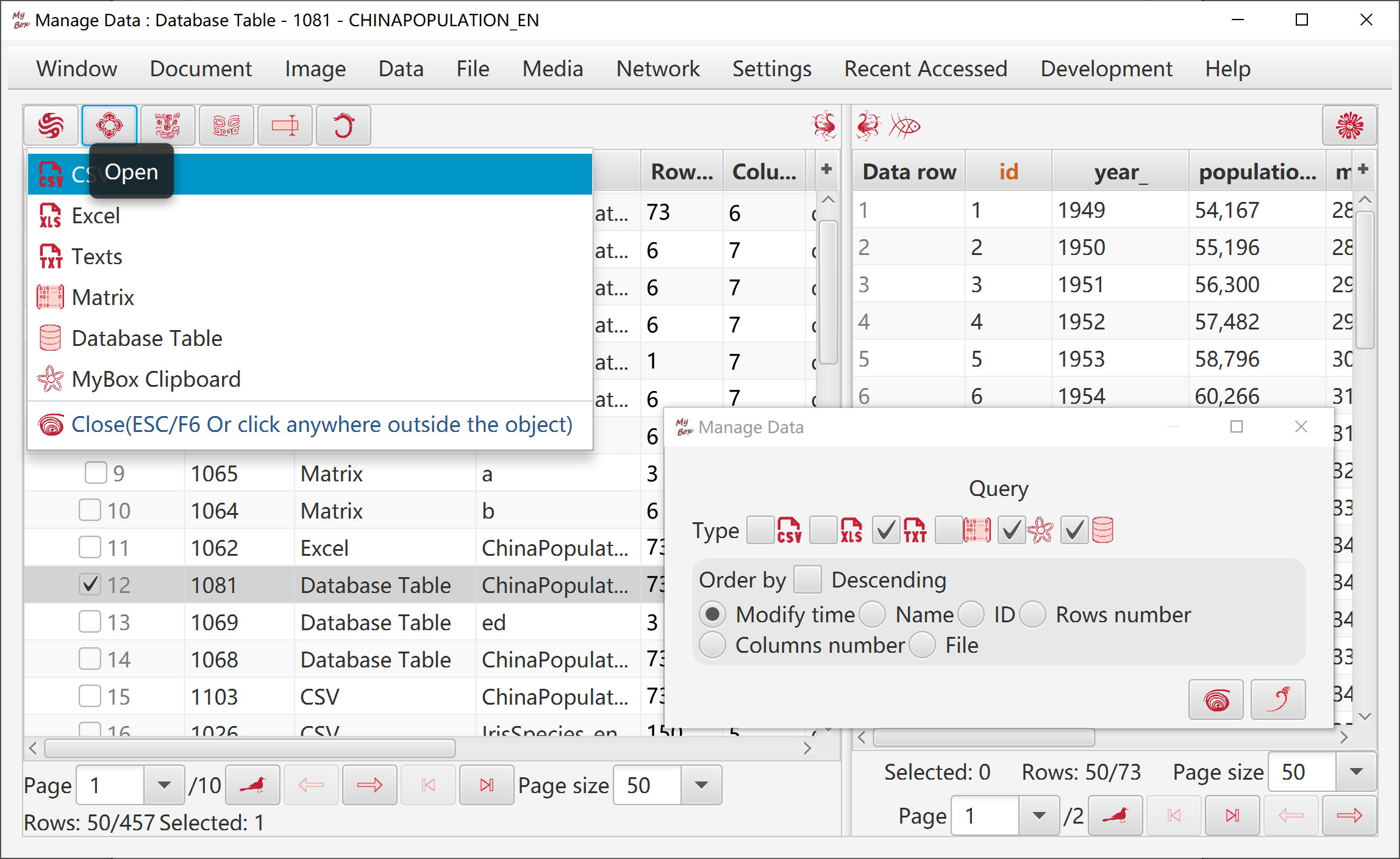Click the mask icon toolbar button
Image resolution: width=1400 pixels, height=859 pixels.
pos(168,126)
